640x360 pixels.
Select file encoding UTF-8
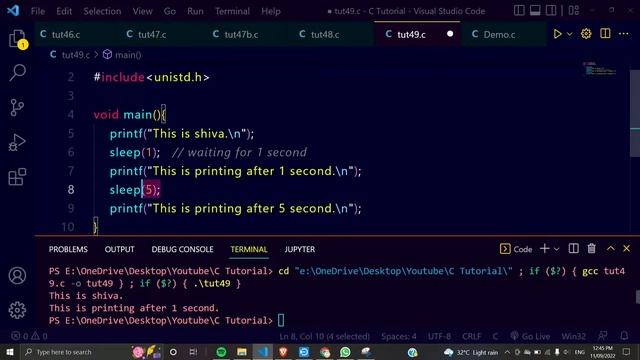(439, 336)
